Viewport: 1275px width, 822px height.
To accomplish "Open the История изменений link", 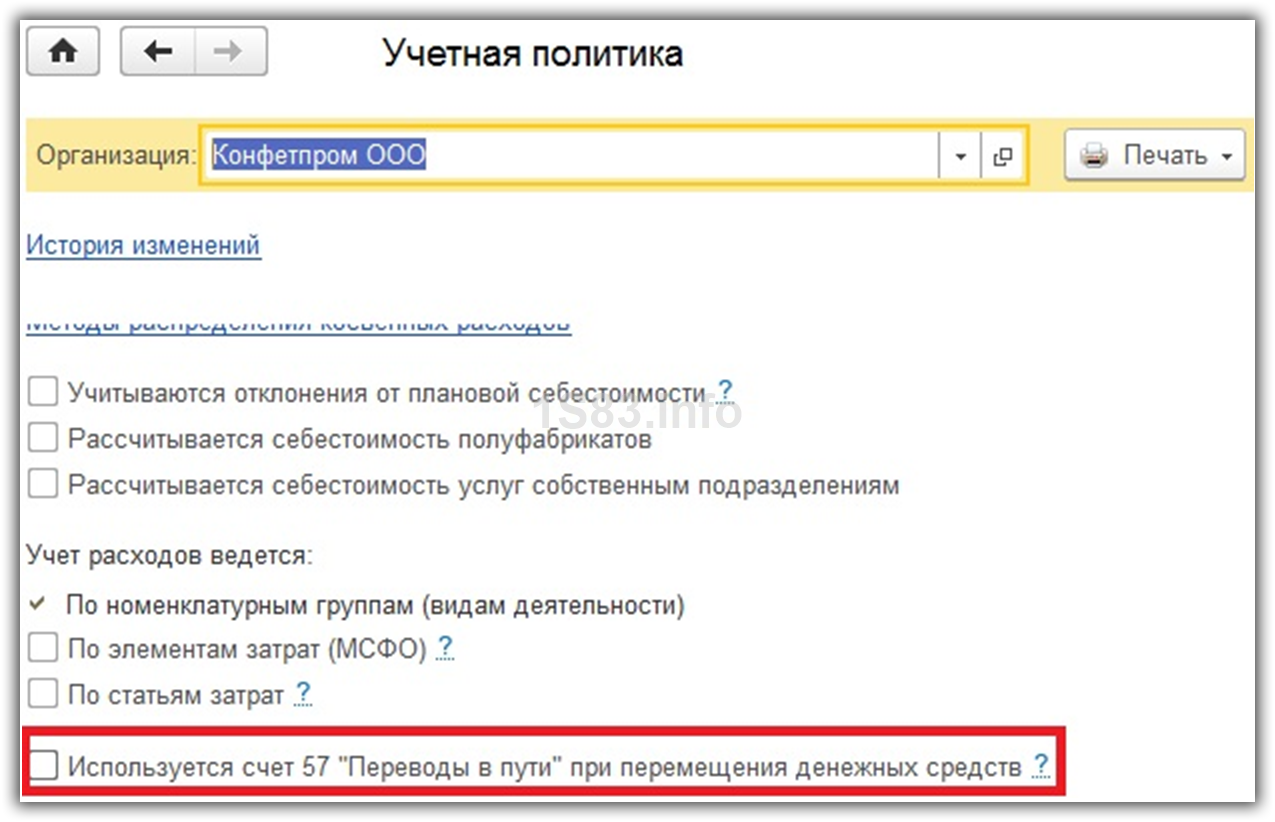I will (x=143, y=245).
